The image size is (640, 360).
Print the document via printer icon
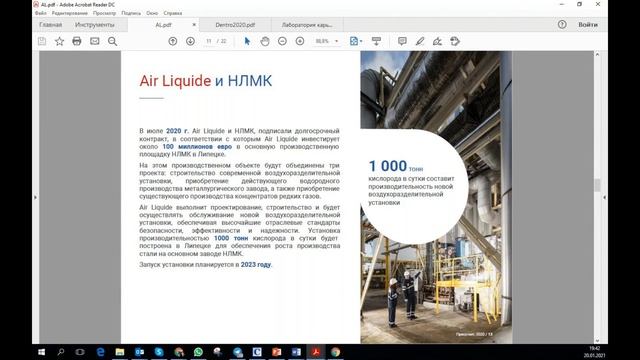(77, 41)
